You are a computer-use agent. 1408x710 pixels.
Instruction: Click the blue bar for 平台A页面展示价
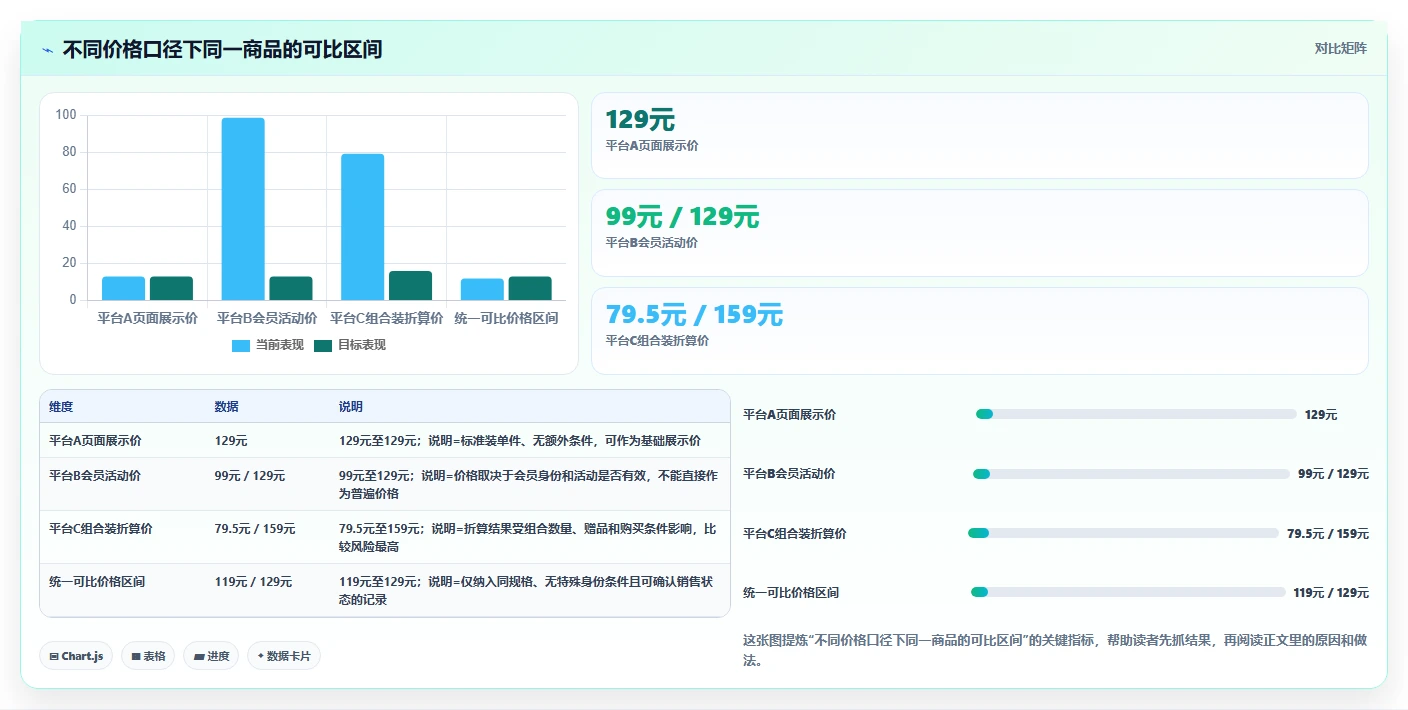(123, 288)
